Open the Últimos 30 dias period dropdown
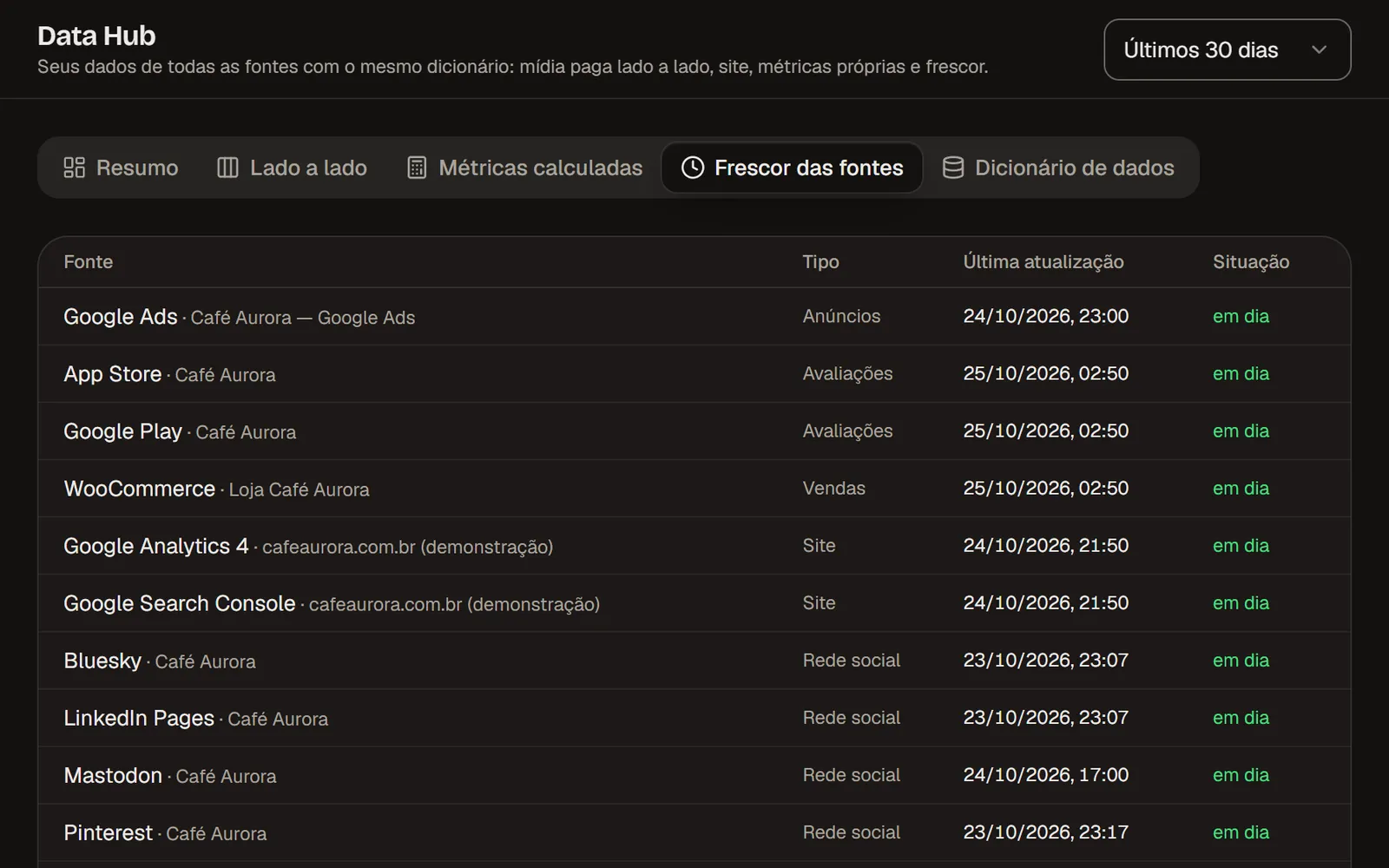The height and width of the screenshot is (868, 1389). tap(1227, 49)
